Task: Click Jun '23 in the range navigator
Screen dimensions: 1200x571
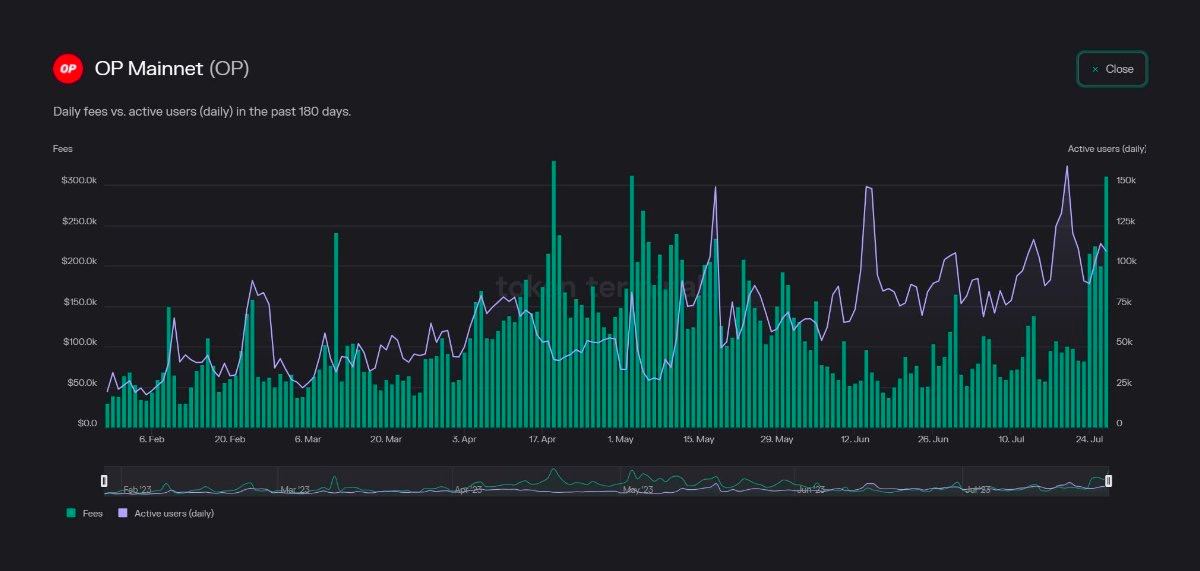Action: (x=811, y=490)
